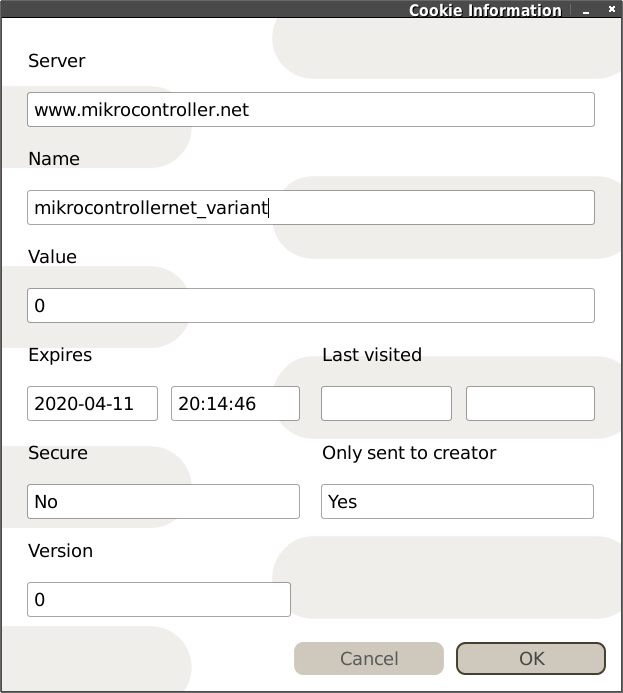Click the Version label
The image size is (623, 693).
point(61,551)
